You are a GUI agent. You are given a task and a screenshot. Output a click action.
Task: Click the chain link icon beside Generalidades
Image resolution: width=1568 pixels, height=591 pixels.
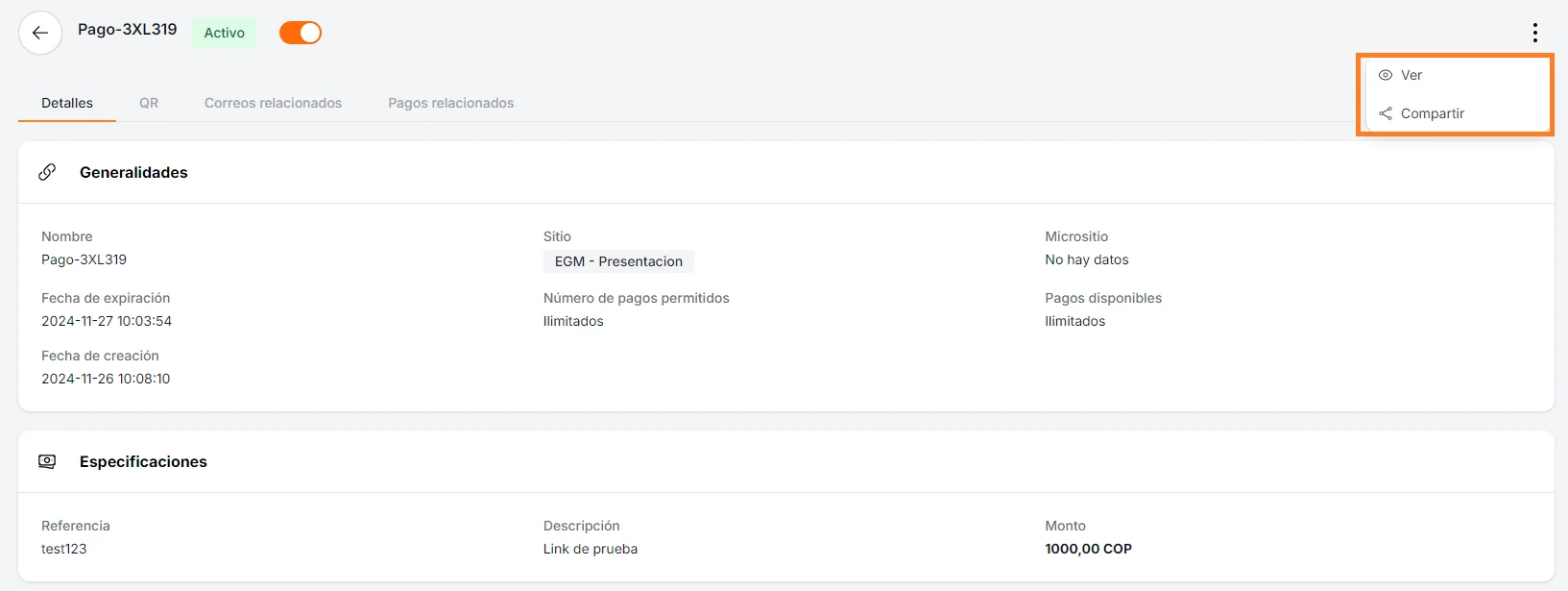tap(47, 172)
